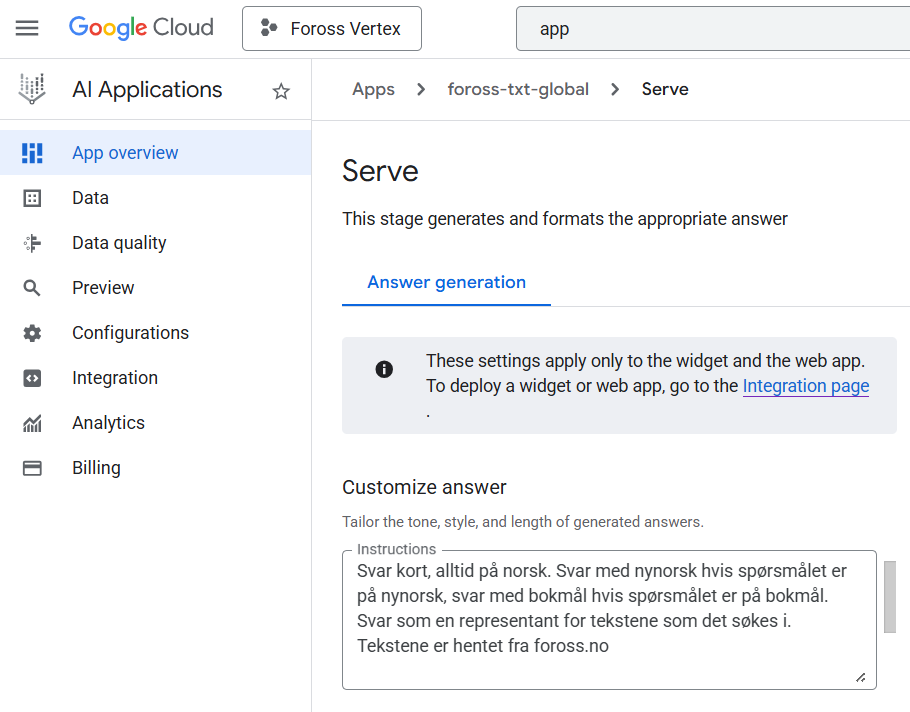
Task: Click the Data quality icon
Action: coord(32,243)
